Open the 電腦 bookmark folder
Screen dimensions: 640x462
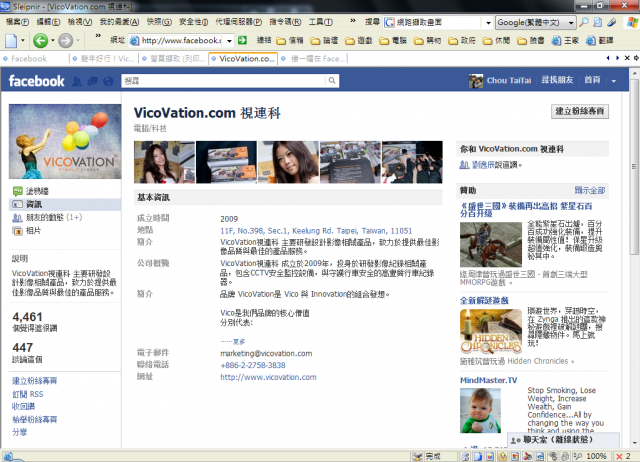coord(393,40)
